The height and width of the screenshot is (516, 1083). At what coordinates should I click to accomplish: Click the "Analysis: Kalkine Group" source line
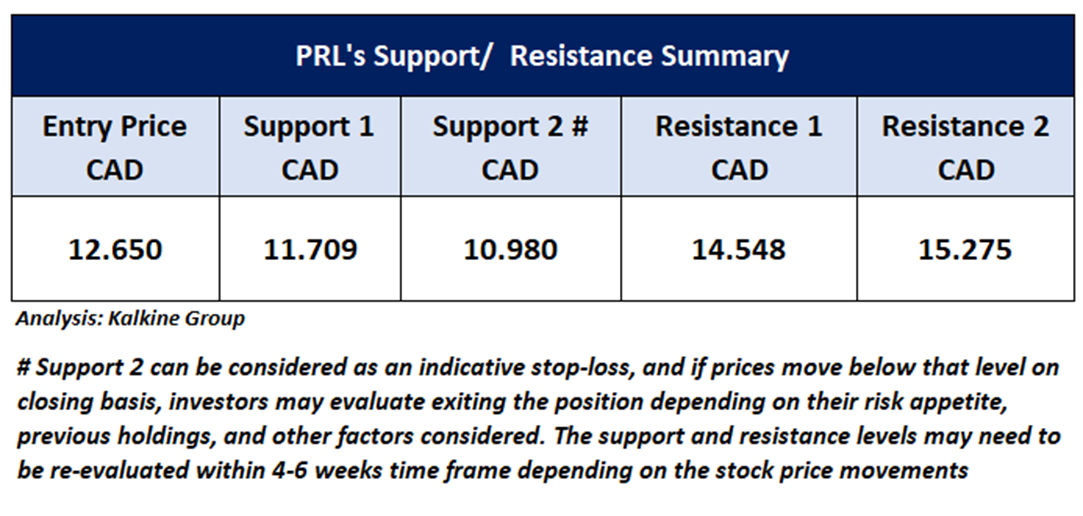(130, 320)
